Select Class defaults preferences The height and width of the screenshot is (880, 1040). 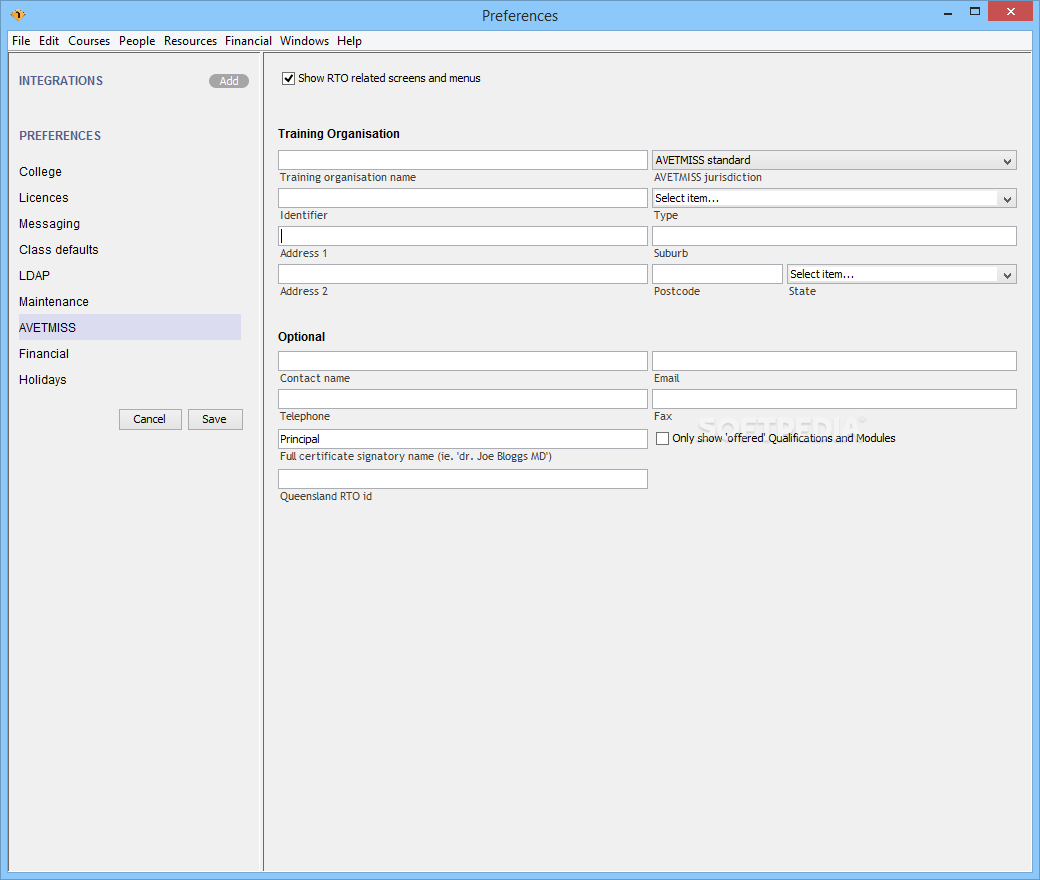coord(129,249)
